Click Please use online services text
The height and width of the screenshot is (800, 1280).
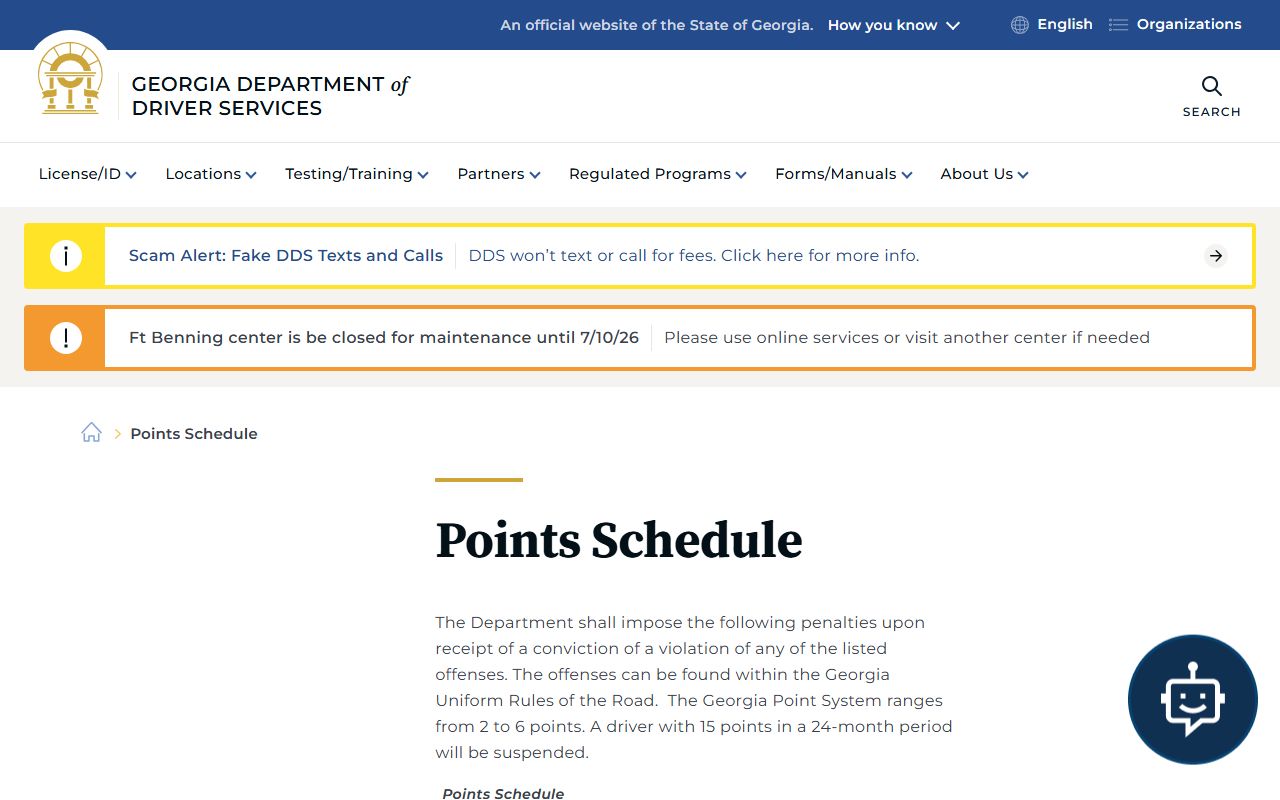point(907,338)
